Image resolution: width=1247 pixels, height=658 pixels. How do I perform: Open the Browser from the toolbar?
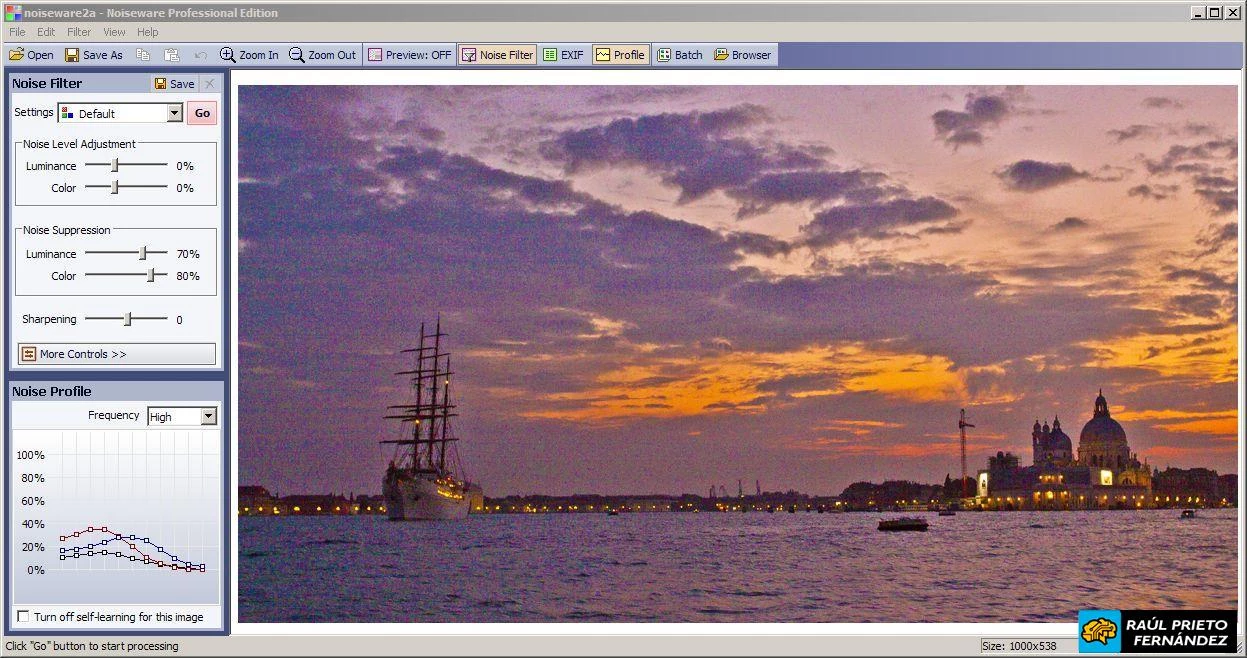(742, 55)
